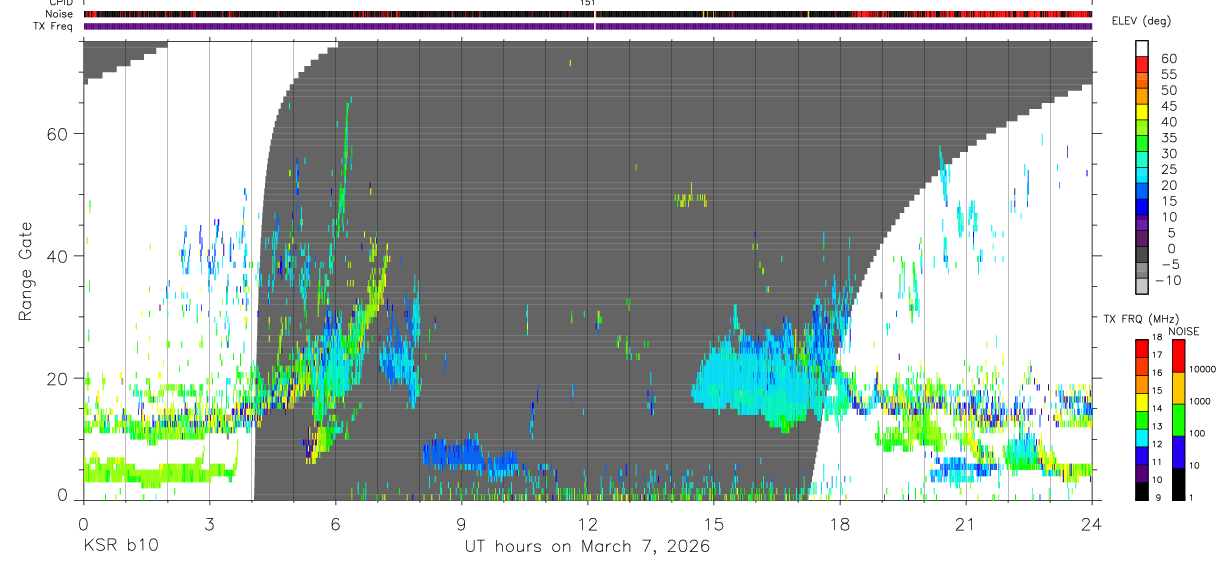Click the 17 label on the TX FRQ scale

1158,355
